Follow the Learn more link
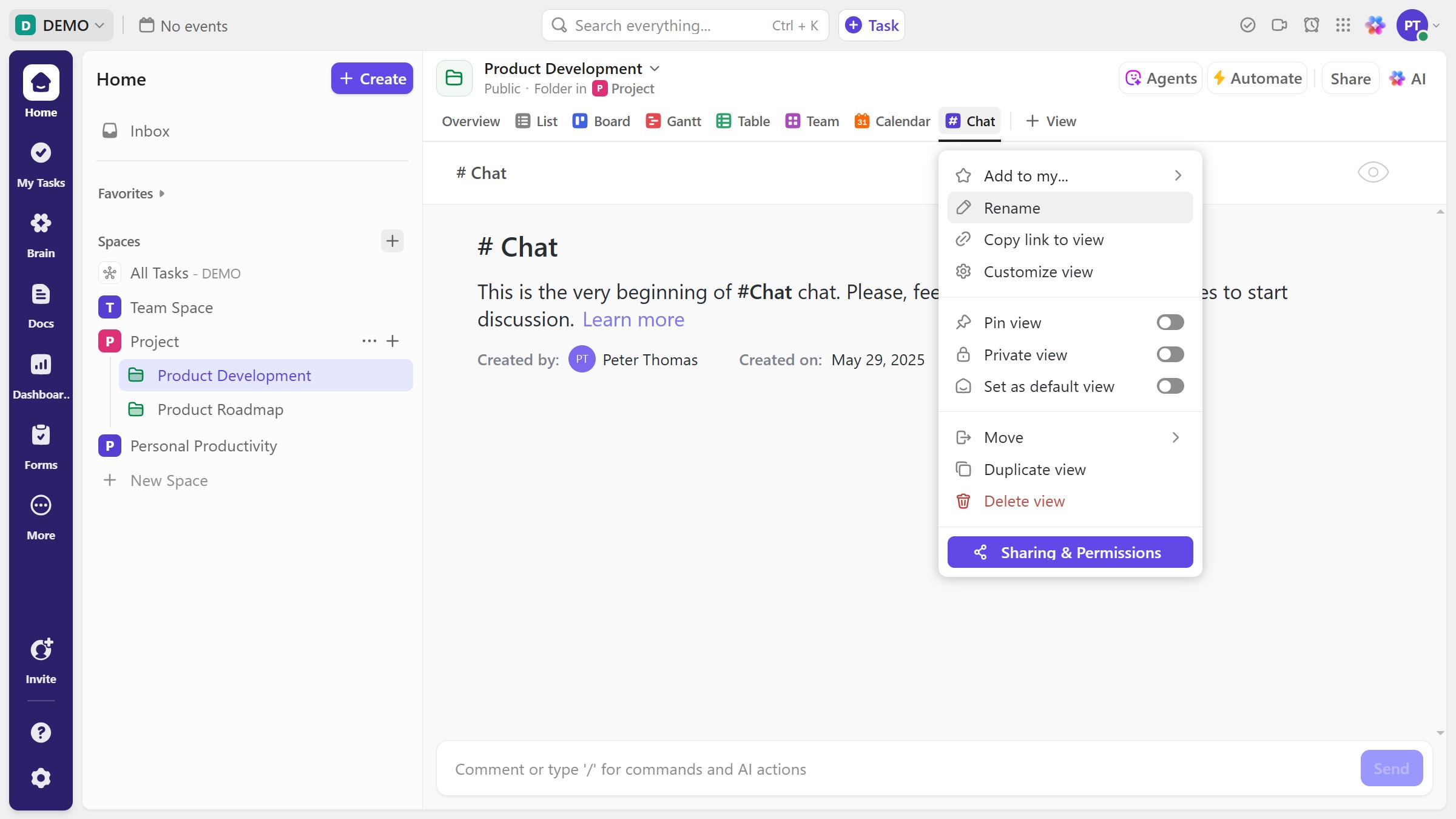Viewport: 1456px width, 819px height. (633, 320)
